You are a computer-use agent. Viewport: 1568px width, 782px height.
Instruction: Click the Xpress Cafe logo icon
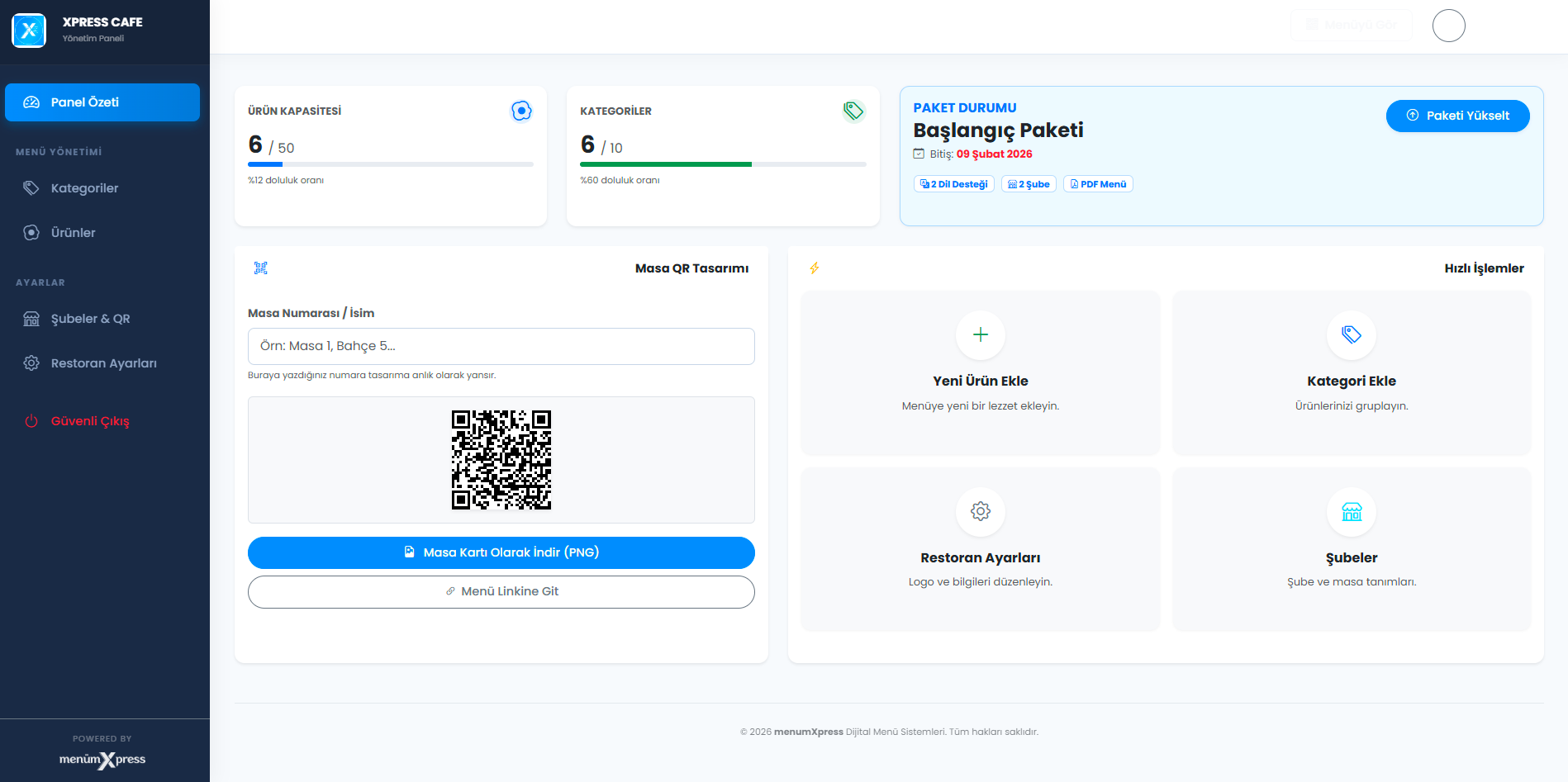[x=29, y=31]
